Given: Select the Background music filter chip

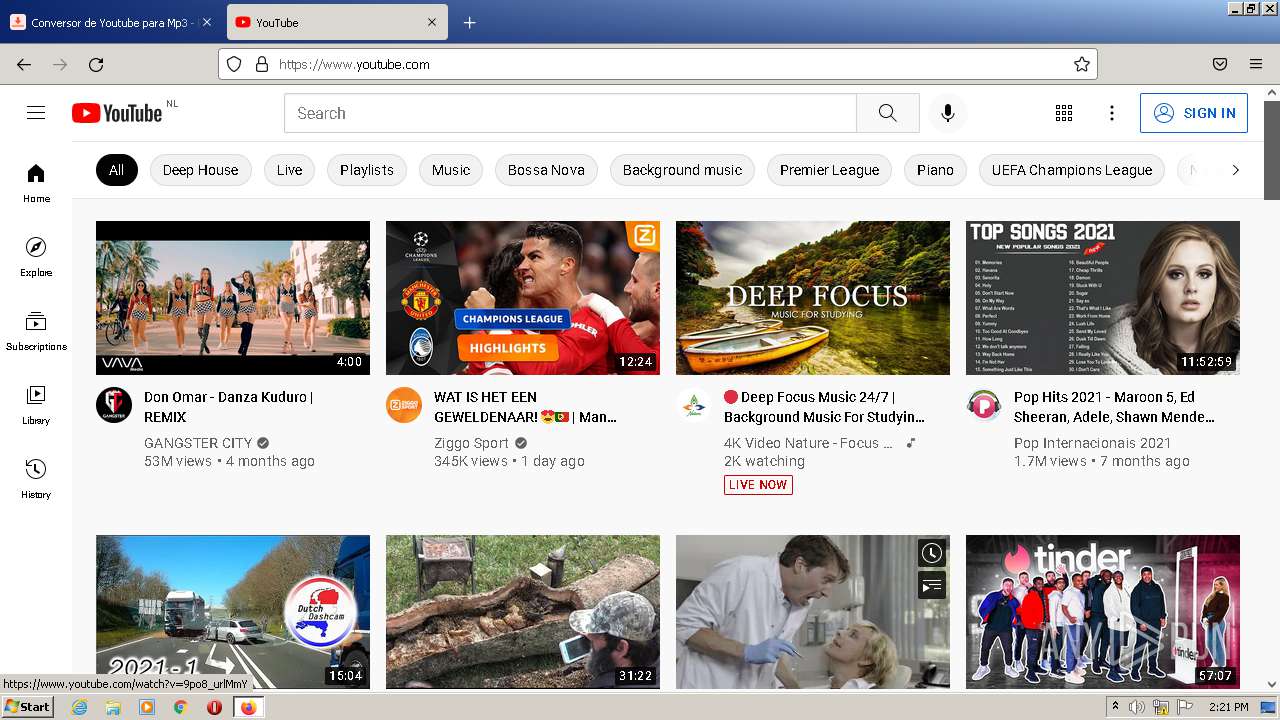Looking at the screenshot, I should (x=682, y=170).
